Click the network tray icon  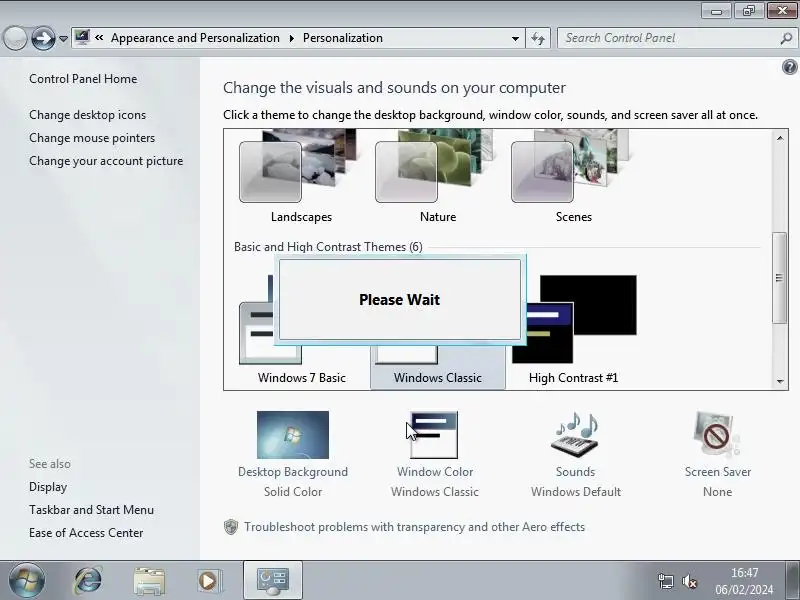tap(665, 581)
